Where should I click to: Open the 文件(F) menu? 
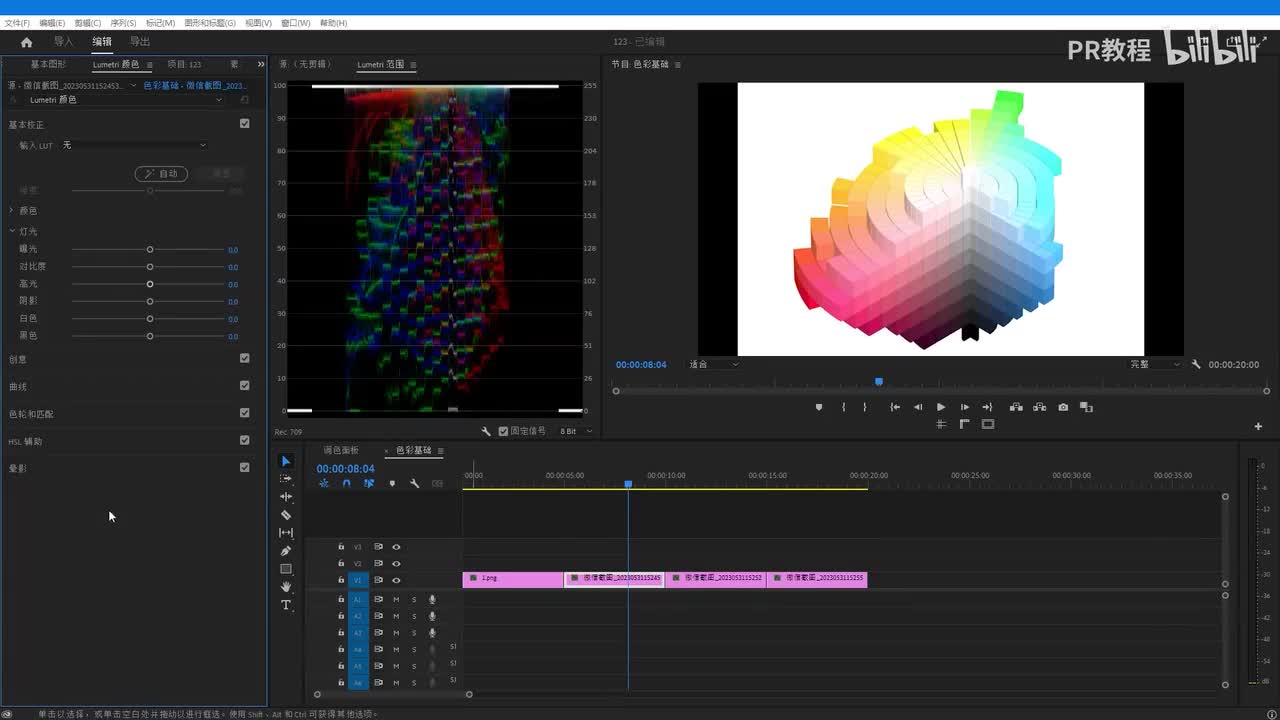pos(17,23)
